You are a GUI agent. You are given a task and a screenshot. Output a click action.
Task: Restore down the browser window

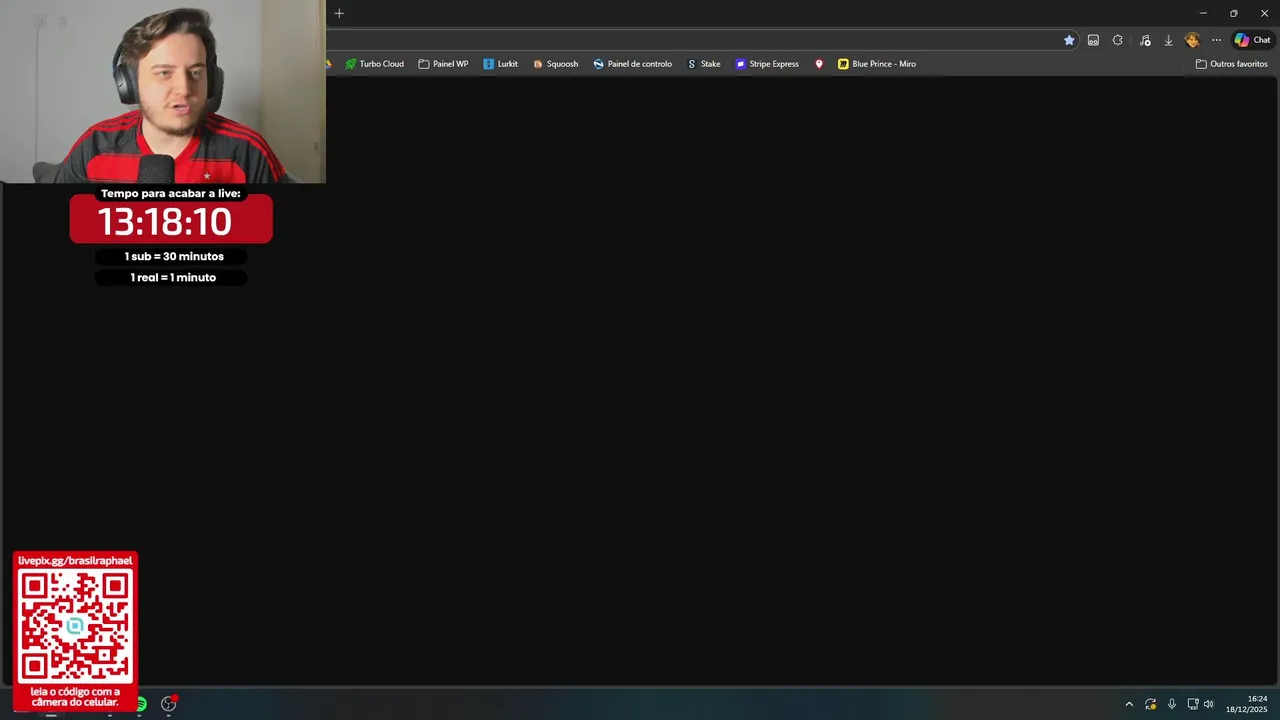point(1233,13)
